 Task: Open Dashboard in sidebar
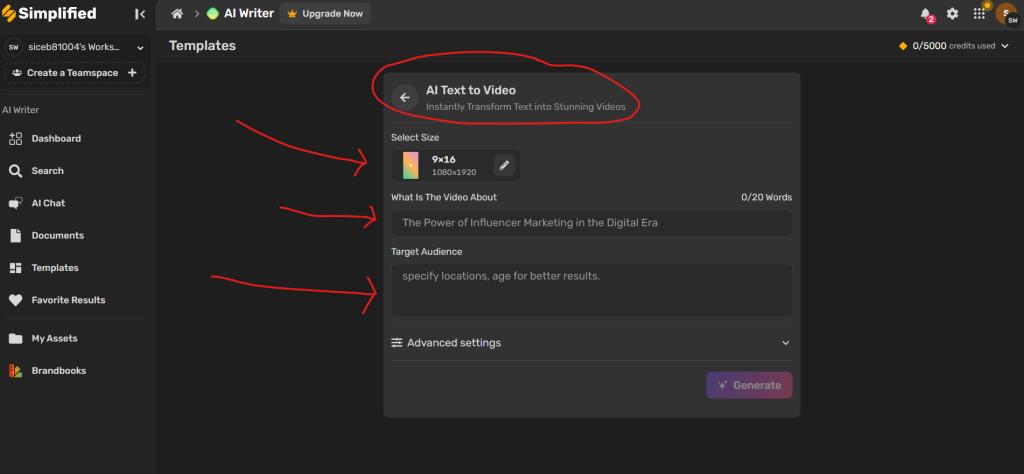(56, 138)
